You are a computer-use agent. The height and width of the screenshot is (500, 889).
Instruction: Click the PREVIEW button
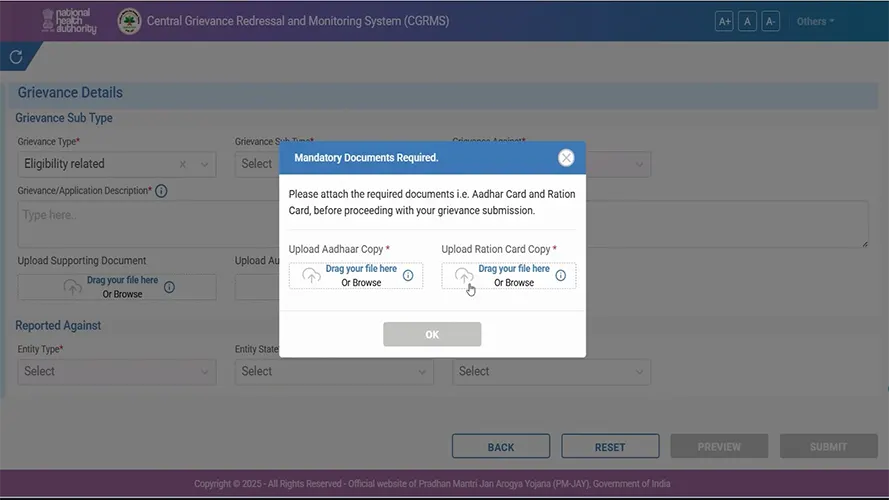719,447
